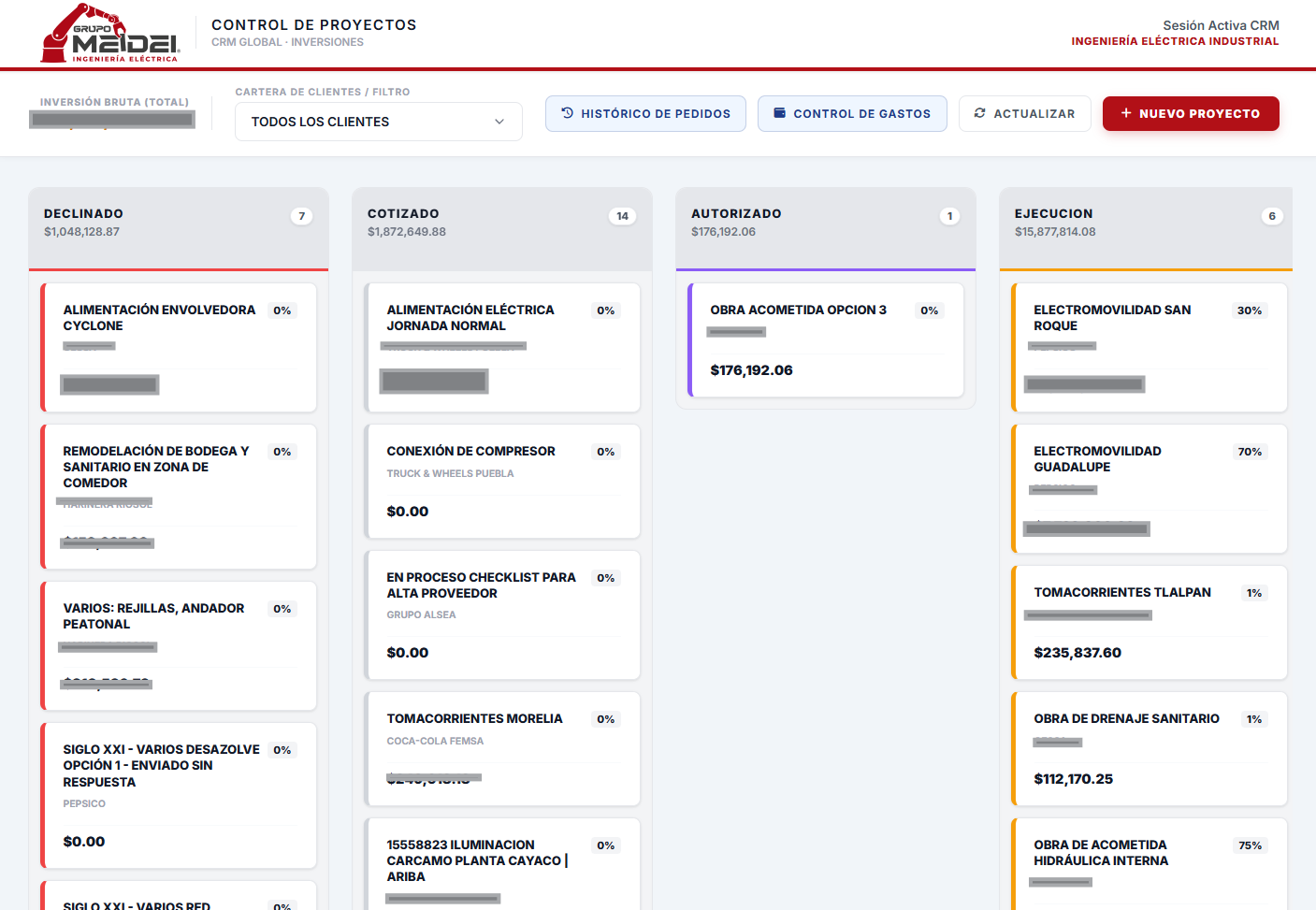Open Obra de Acometida Hidráulica Interna card
1316x910 pixels.
tap(1149, 864)
